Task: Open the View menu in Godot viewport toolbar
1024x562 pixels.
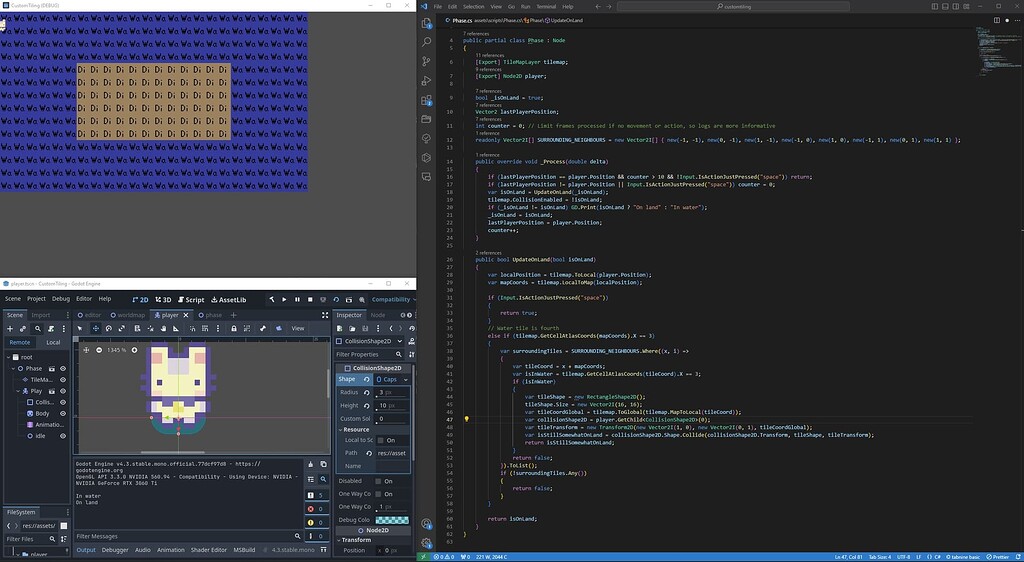Action: pos(298,328)
